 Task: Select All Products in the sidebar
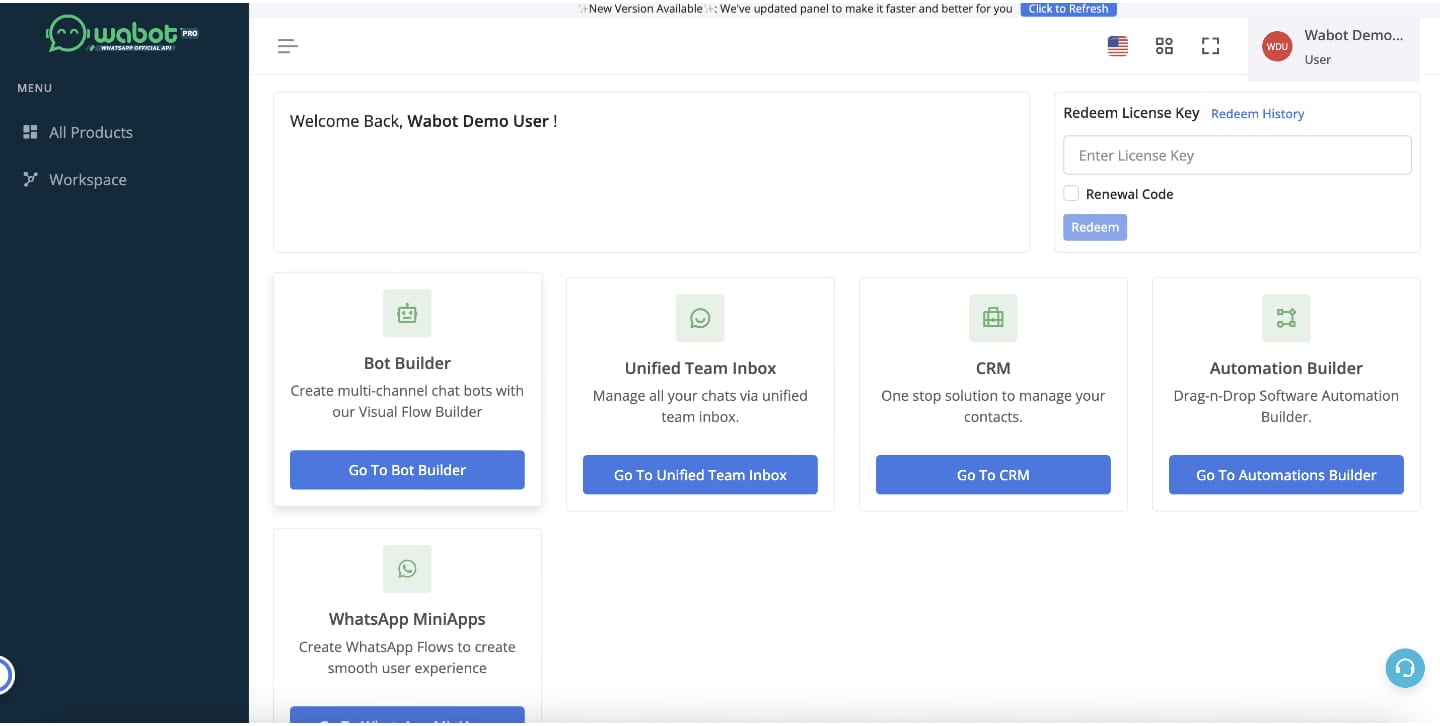pyautogui.click(x=90, y=132)
